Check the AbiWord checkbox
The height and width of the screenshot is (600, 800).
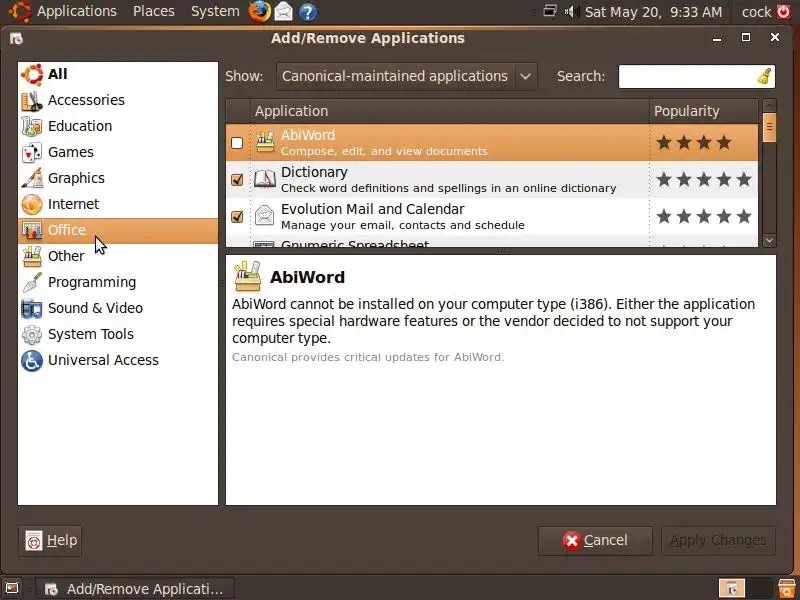tap(237, 143)
